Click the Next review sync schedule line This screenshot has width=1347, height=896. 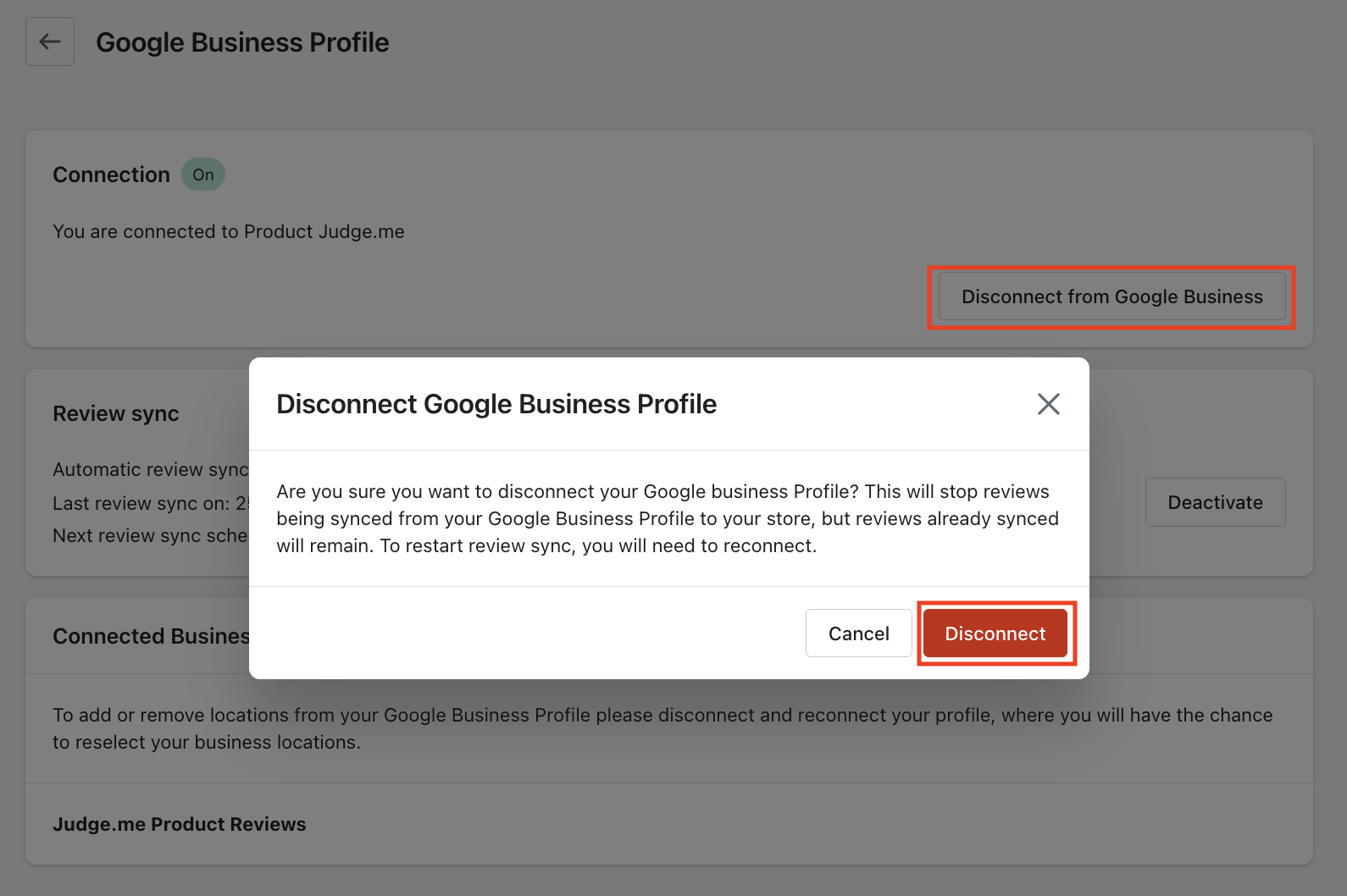(150, 535)
